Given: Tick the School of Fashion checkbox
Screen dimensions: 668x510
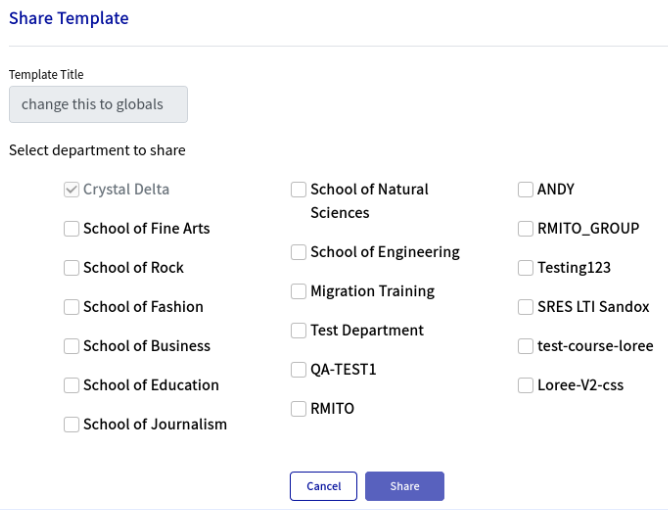Looking at the screenshot, I should (72, 307).
